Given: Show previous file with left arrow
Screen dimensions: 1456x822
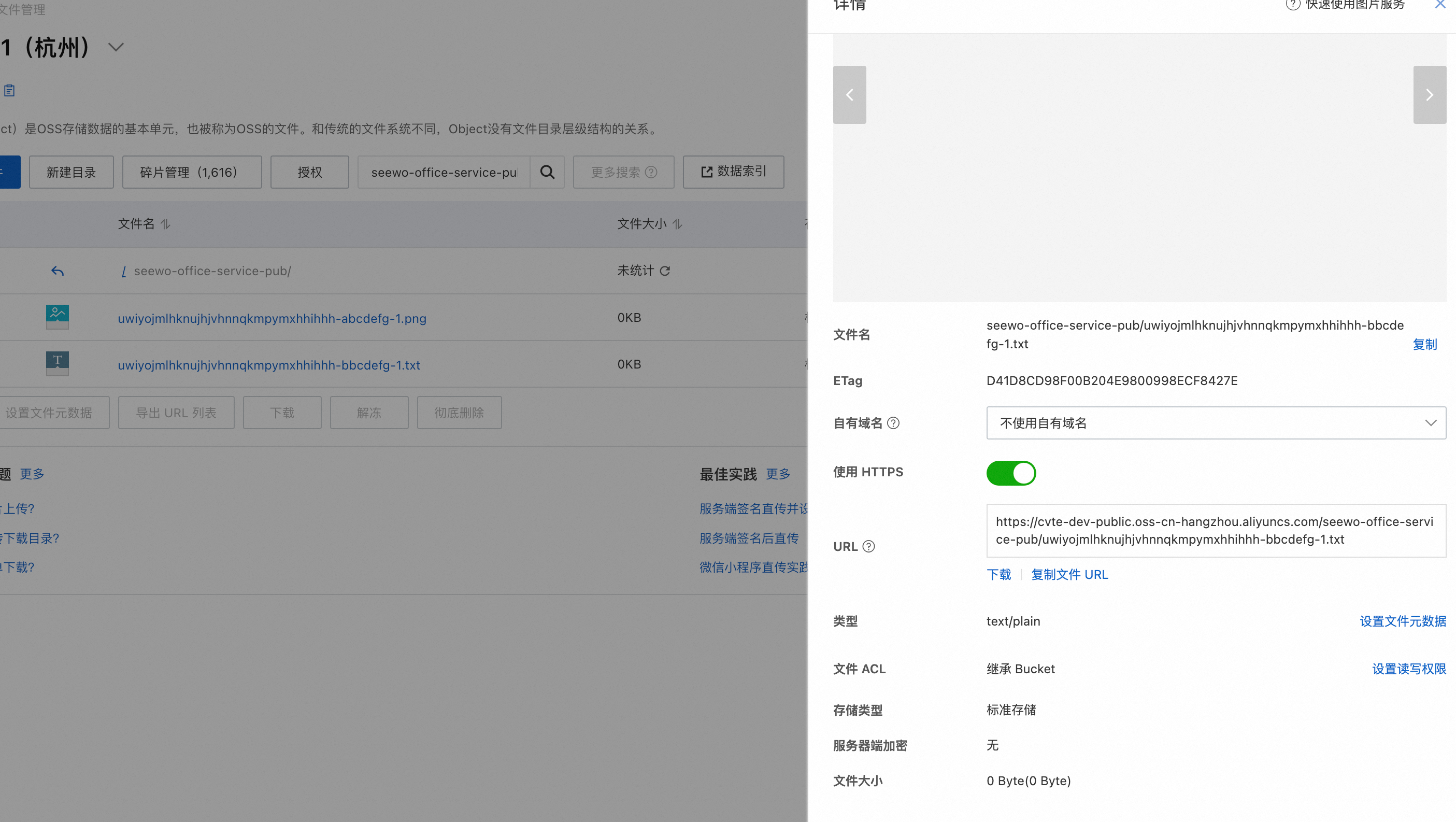Looking at the screenshot, I should click(x=850, y=94).
